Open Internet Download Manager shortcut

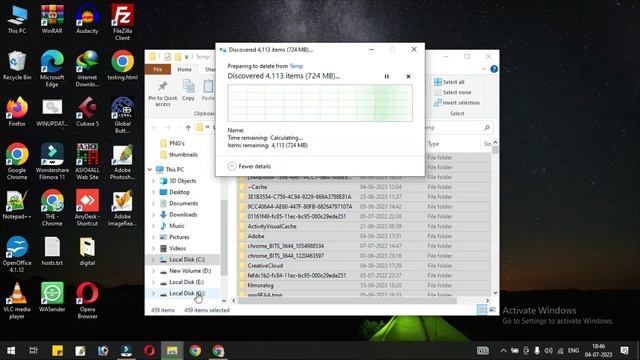pyautogui.click(x=87, y=69)
